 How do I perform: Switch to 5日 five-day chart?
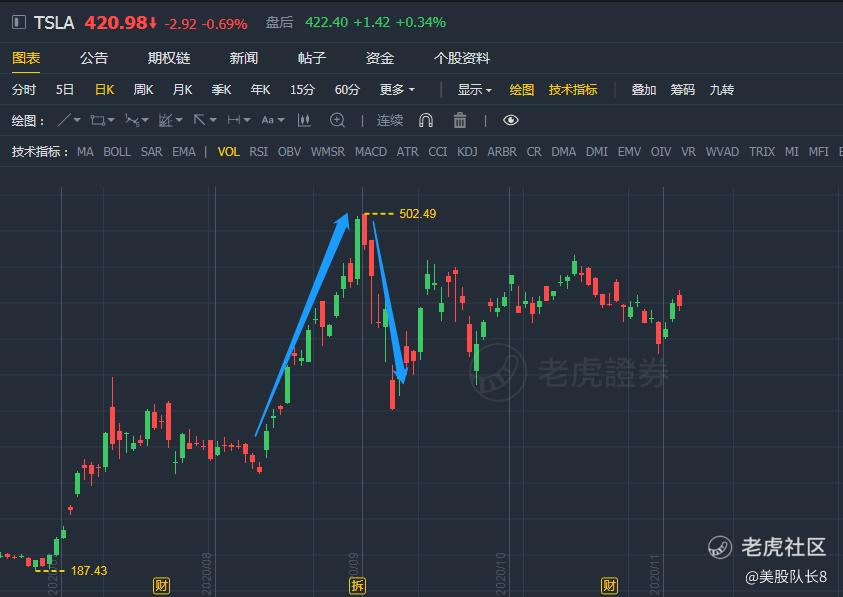(x=65, y=89)
